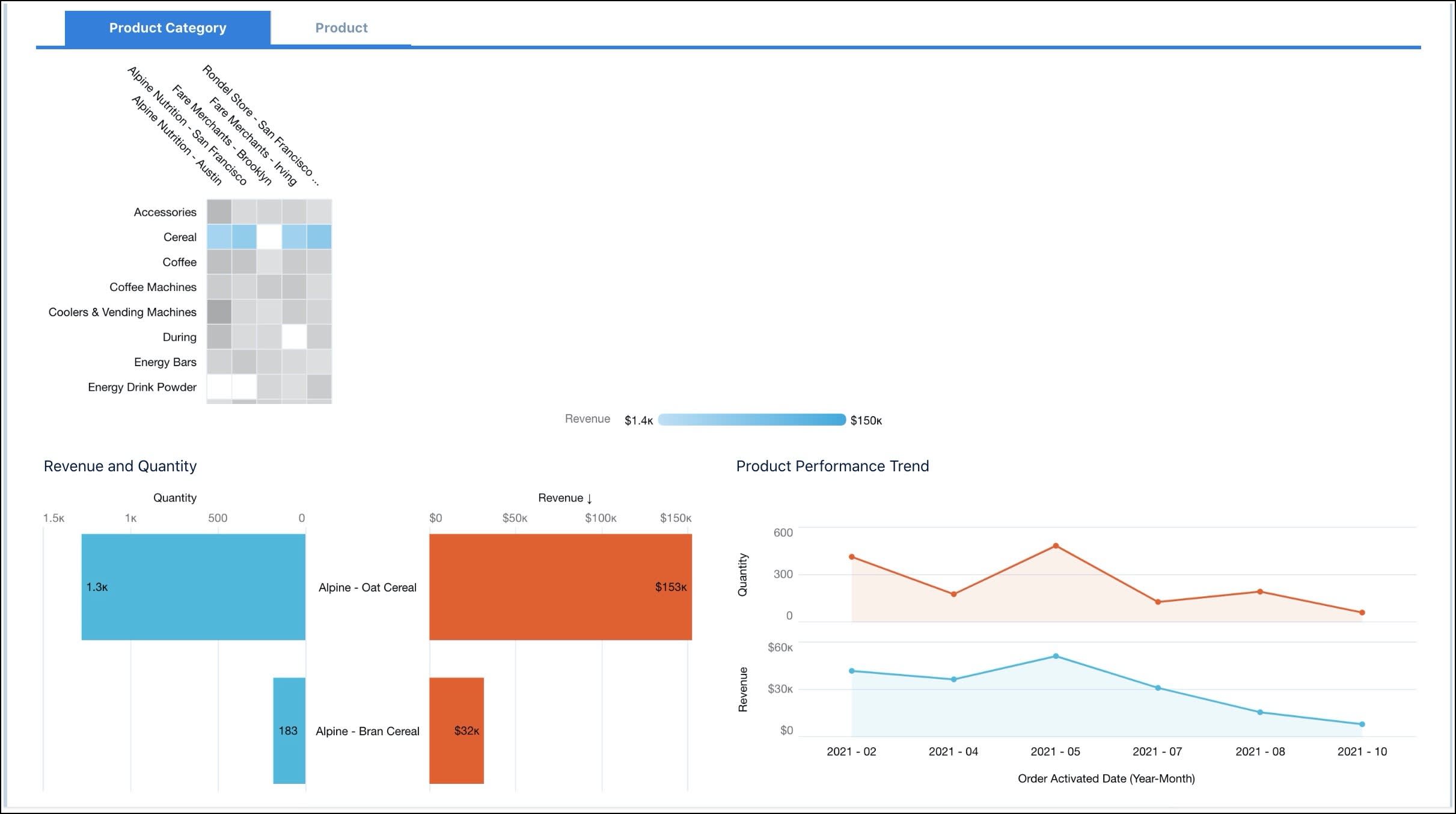The width and height of the screenshot is (1456, 814).
Task: Select the Product Category tab
Action: (167, 27)
